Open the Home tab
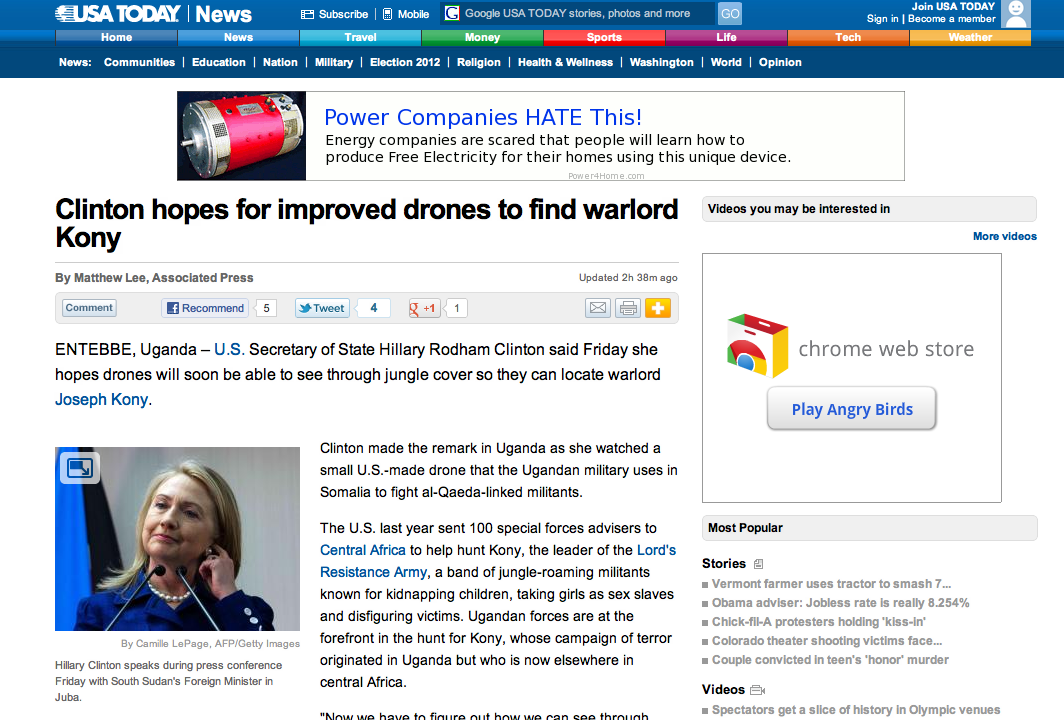Image resolution: width=1064 pixels, height=720 pixels. click(117, 37)
